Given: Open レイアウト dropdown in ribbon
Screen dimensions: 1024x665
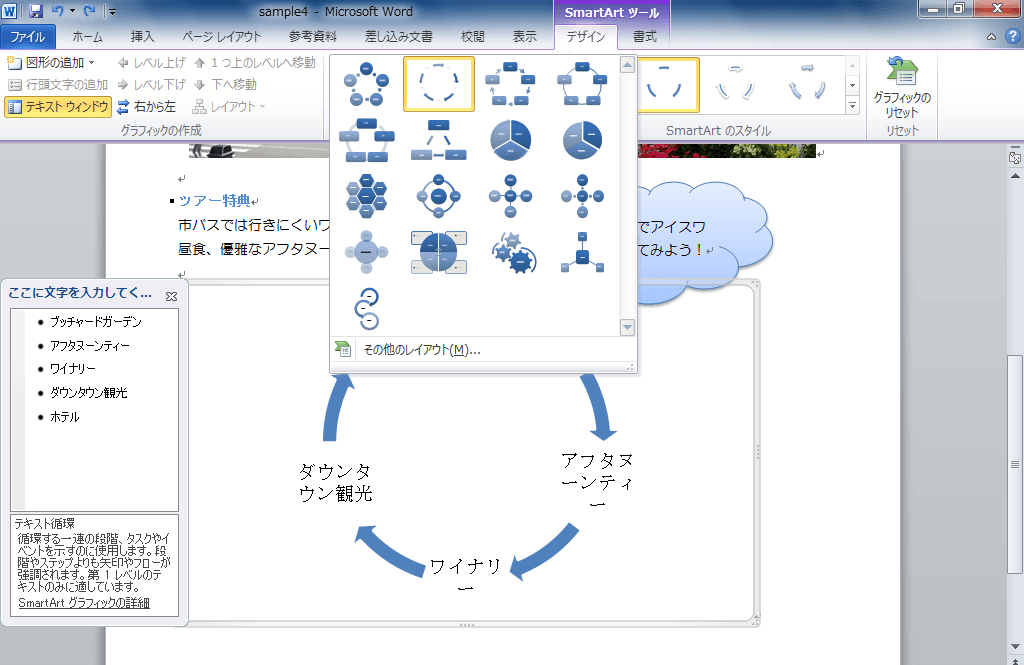Looking at the screenshot, I should click(x=229, y=106).
